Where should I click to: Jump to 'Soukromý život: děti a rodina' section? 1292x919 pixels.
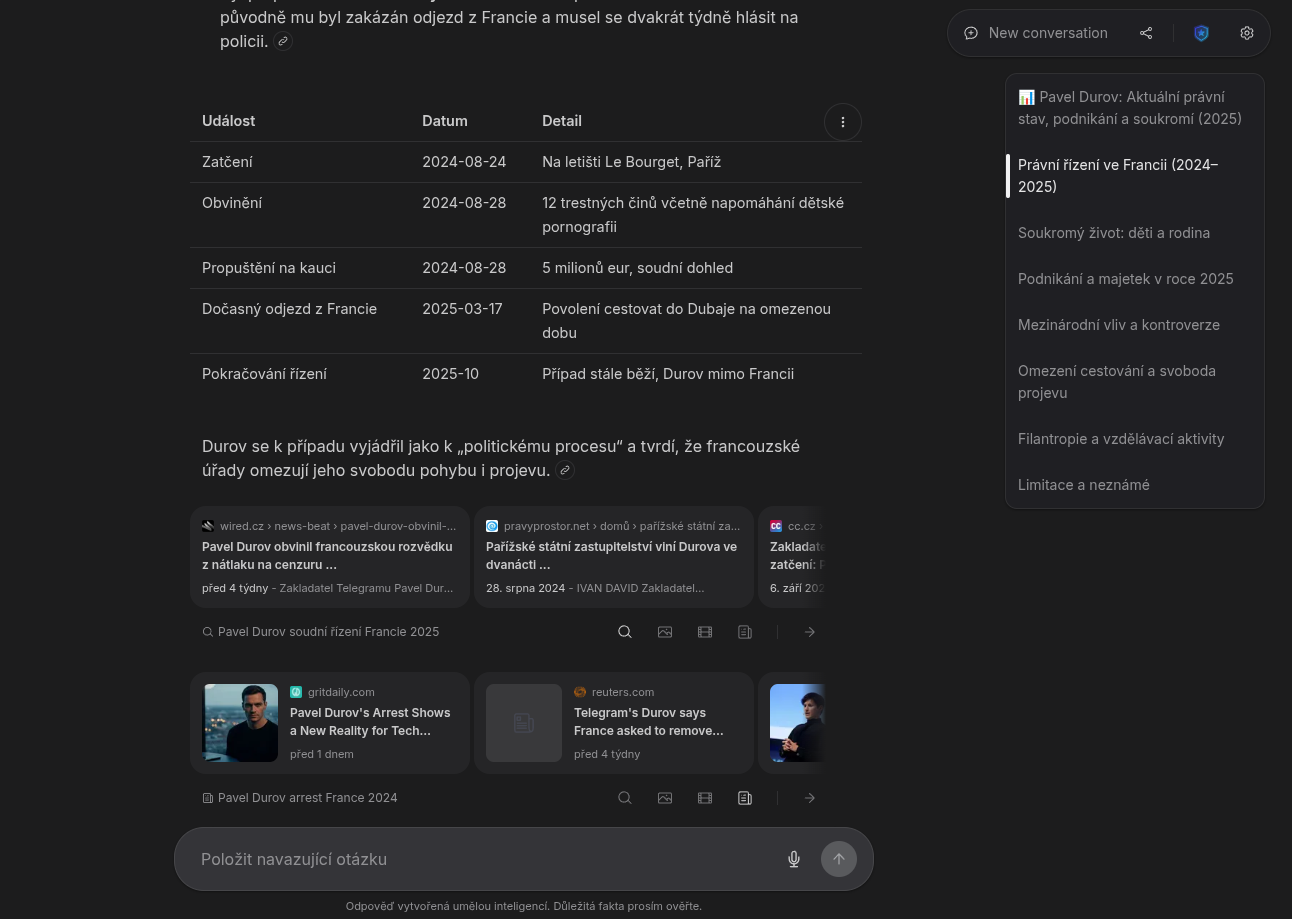click(x=1113, y=233)
